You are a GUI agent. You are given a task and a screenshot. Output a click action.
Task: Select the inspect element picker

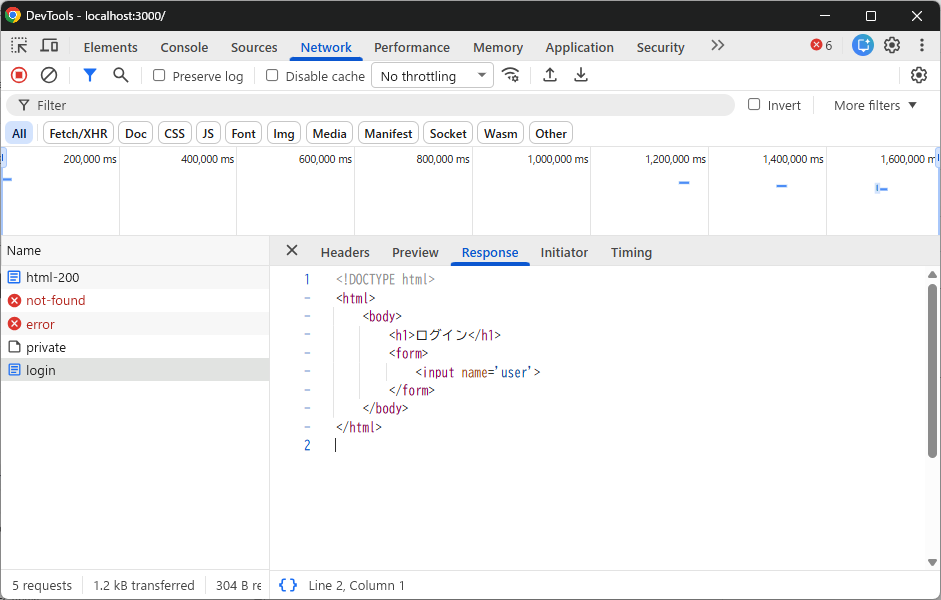click(19, 46)
